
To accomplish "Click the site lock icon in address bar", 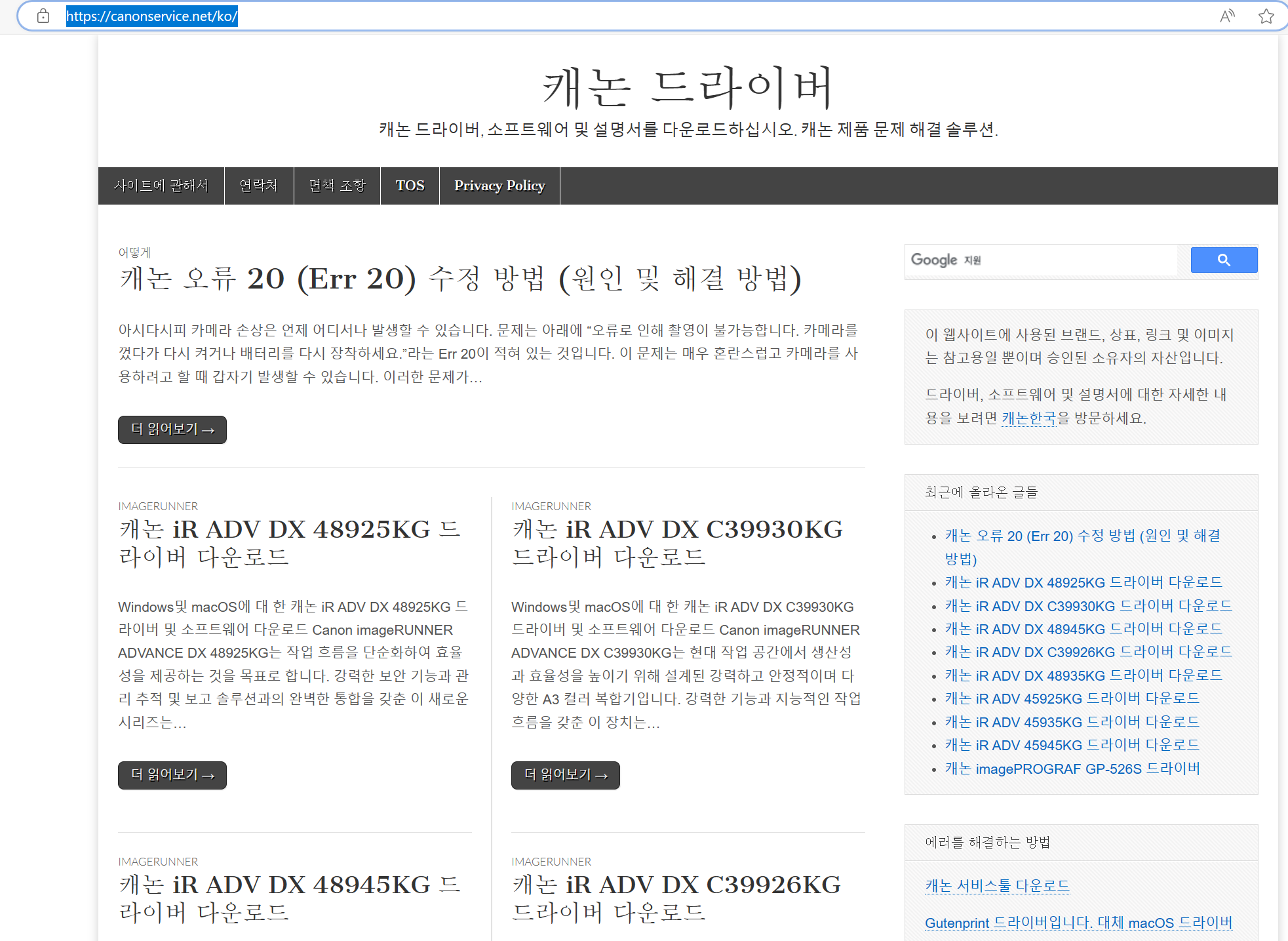I will (x=43, y=16).
